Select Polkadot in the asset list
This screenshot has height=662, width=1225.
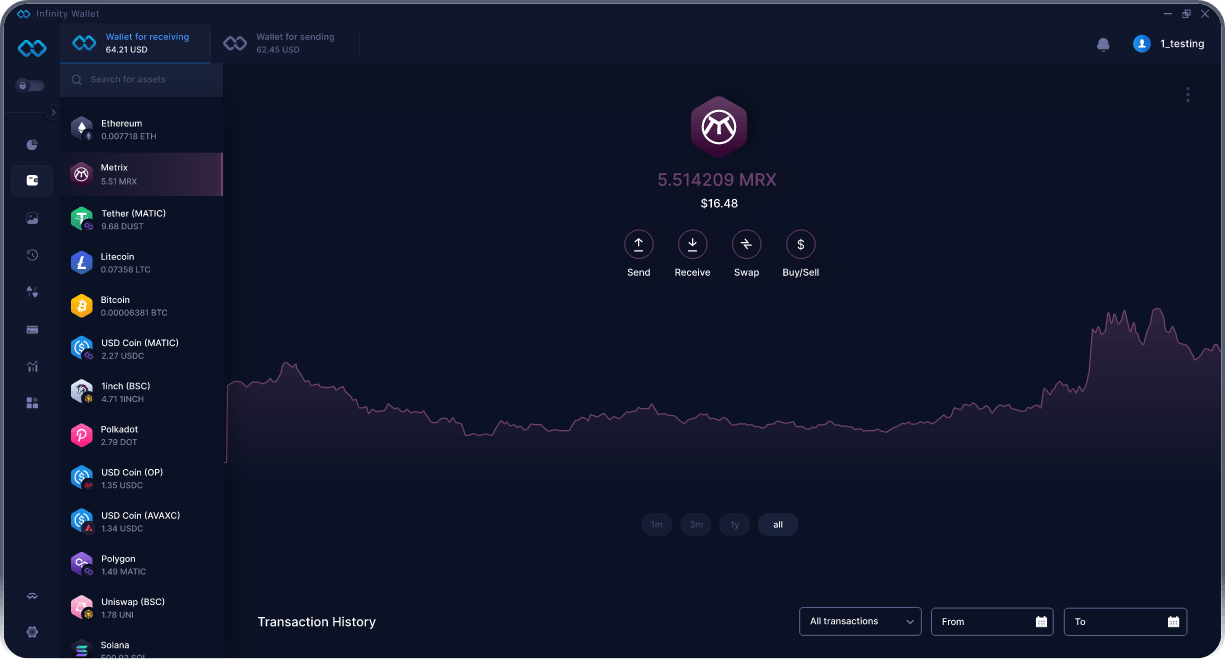coord(141,435)
